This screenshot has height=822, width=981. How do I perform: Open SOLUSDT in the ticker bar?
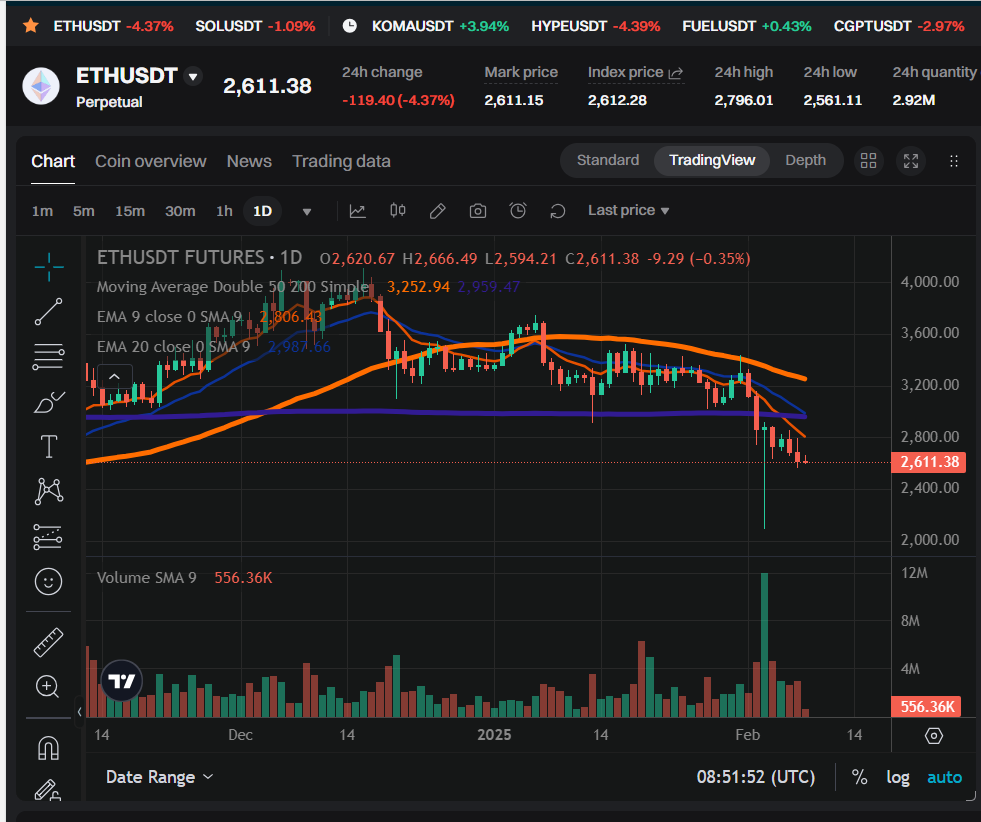coord(255,26)
